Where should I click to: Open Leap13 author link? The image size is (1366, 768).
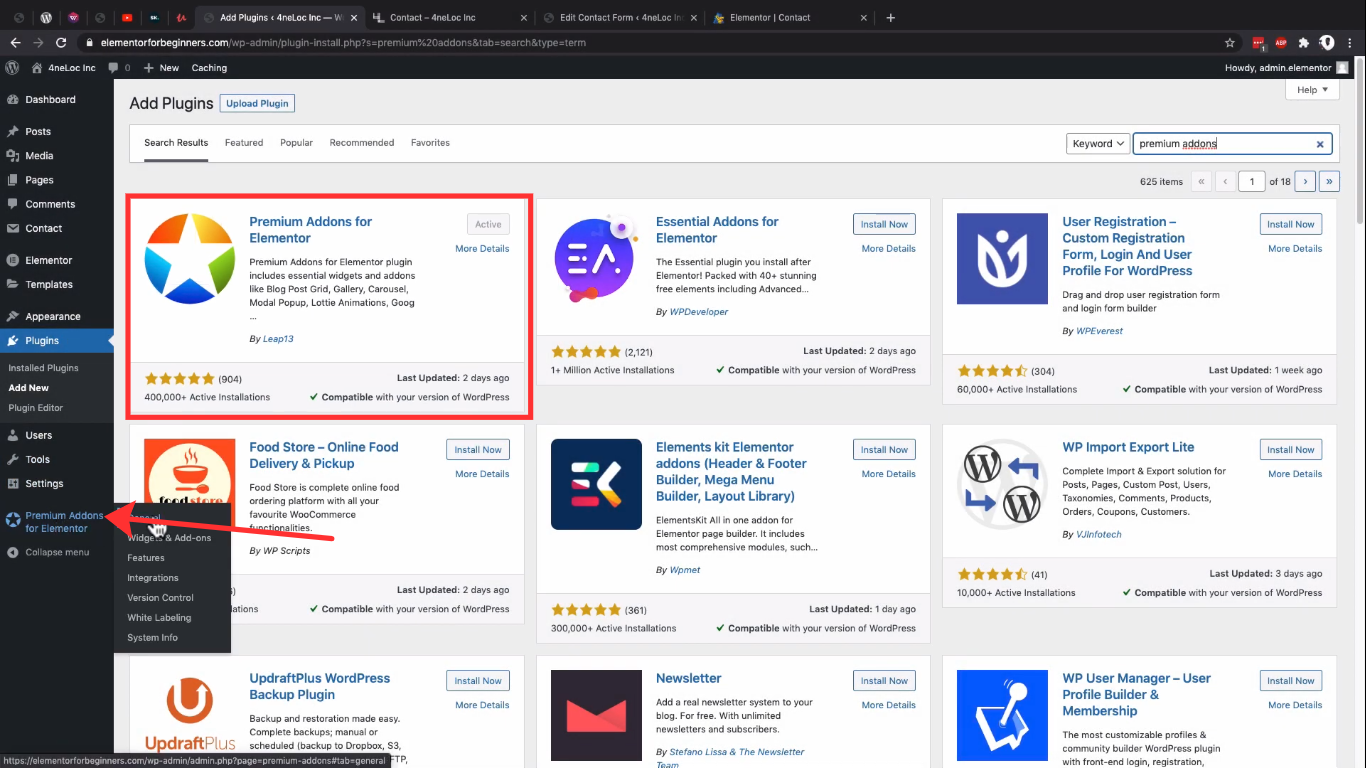coord(278,339)
